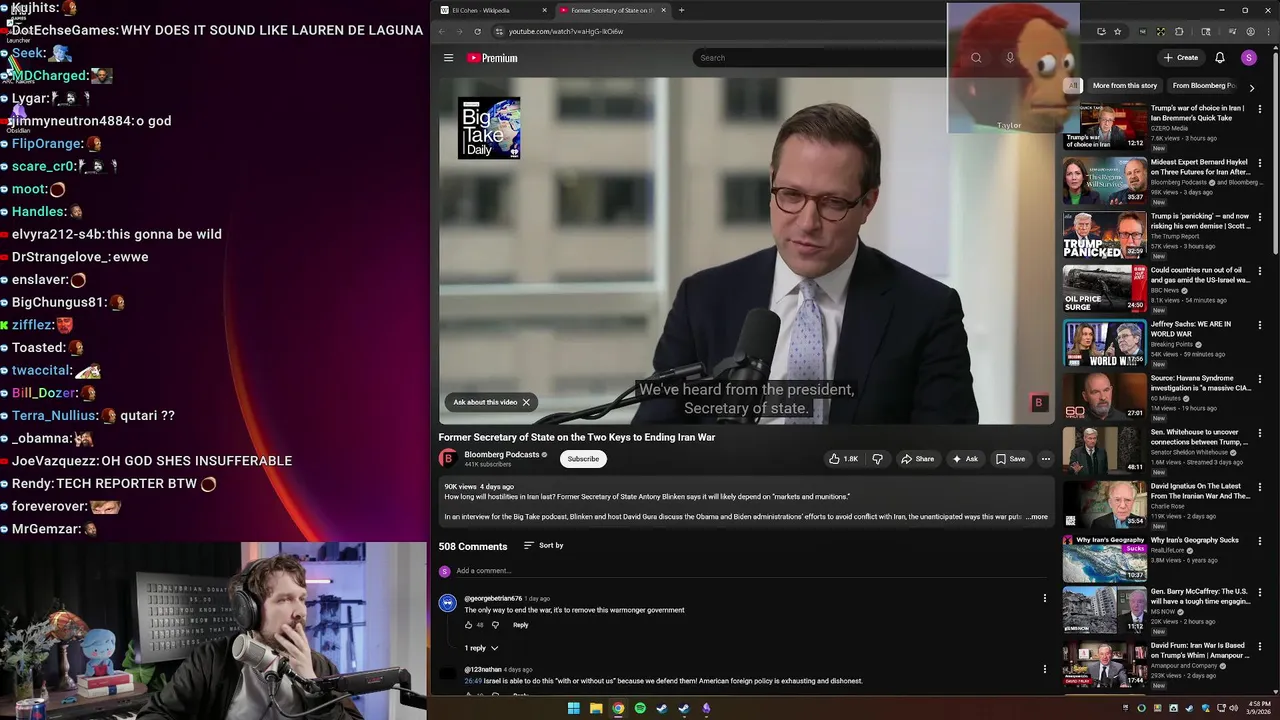This screenshot has height=720, width=1280.
Task: Close the Eli Cohen Wikipedia tab
Action: (545, 10)
